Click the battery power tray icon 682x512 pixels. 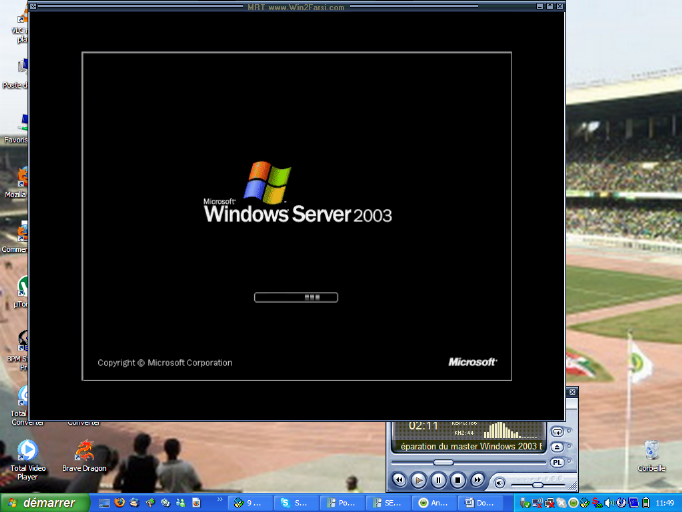tap(645, 503)
